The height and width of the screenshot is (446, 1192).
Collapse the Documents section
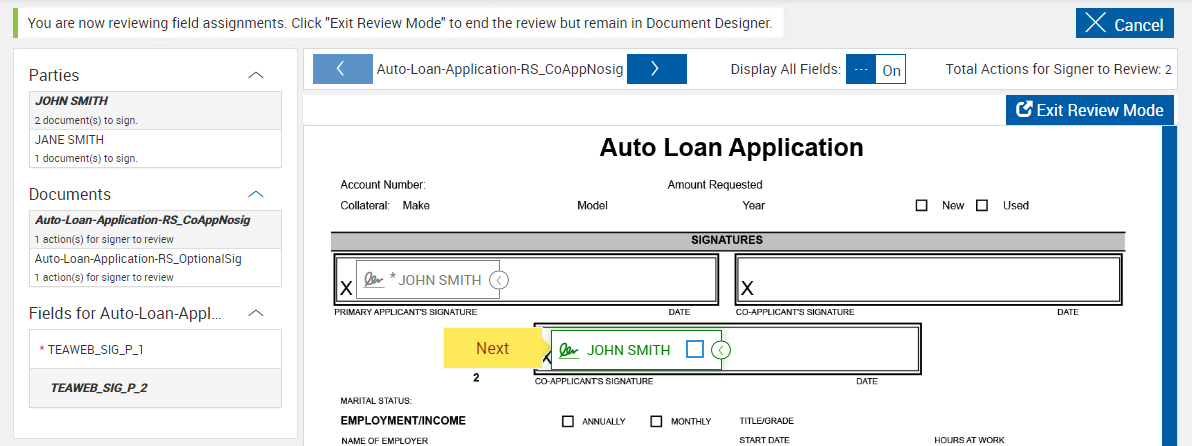[256, 194]
